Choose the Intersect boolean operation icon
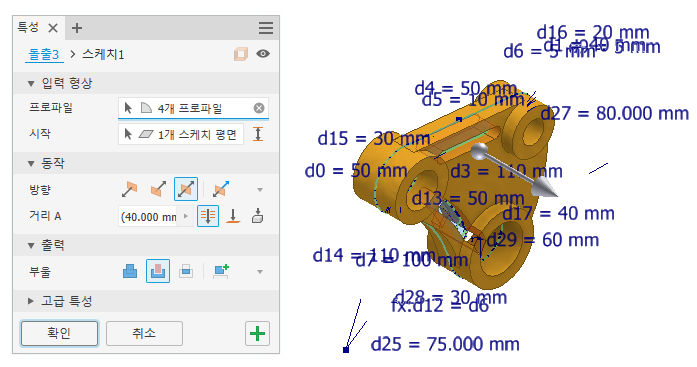 click(x=186, y=271)
